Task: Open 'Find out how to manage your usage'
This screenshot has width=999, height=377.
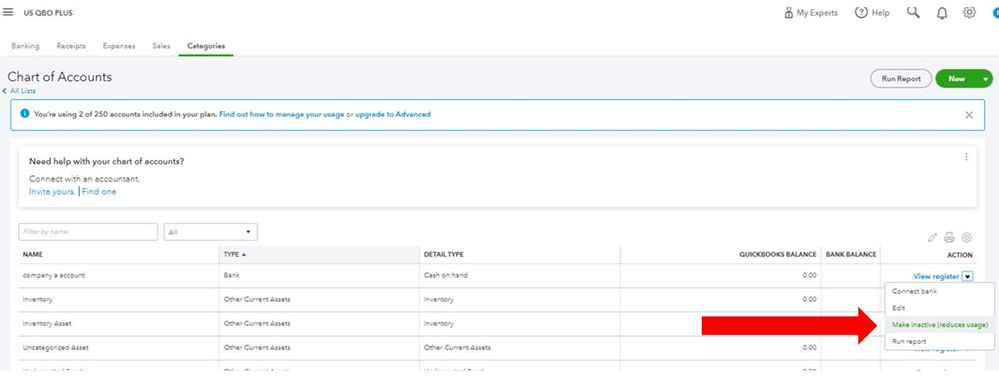Action: click(x=282, y=115)
